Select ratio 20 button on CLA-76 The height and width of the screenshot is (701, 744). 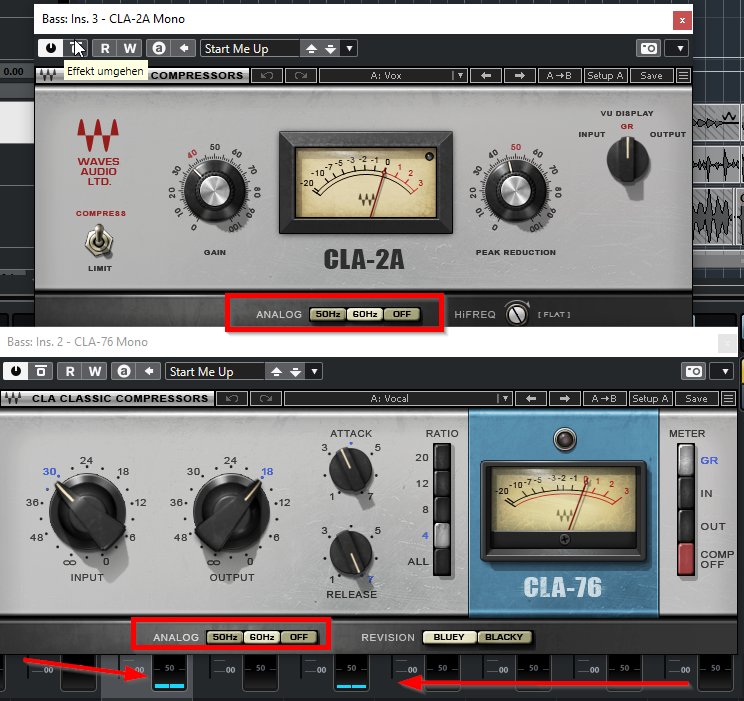pyautogui.click(x=442, y=457)
